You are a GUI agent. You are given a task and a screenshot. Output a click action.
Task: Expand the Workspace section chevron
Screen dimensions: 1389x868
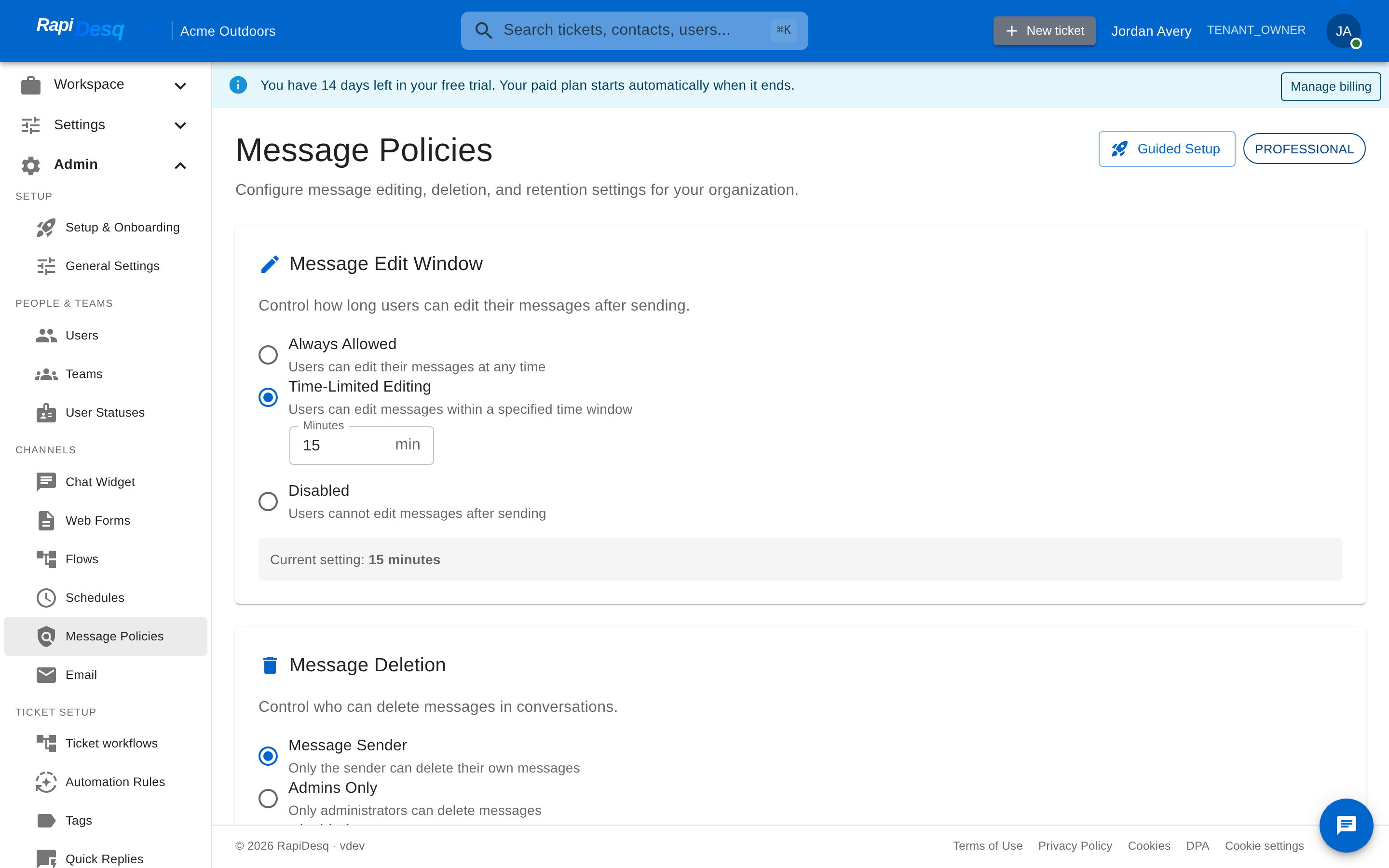(180, 85)
